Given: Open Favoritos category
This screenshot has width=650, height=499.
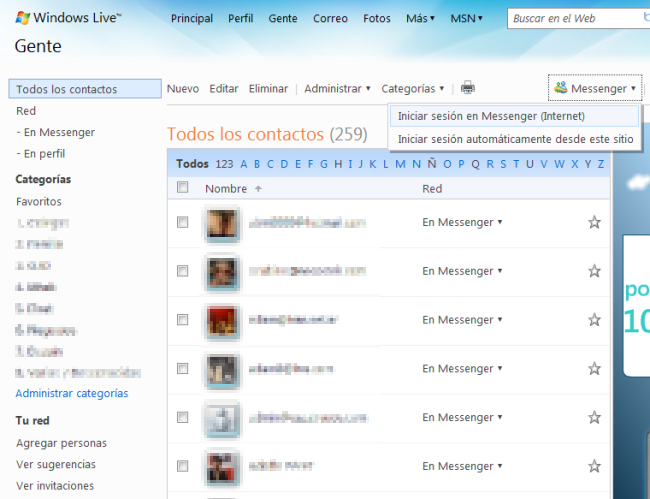Looking at the screenshot, I should (39, 201).
